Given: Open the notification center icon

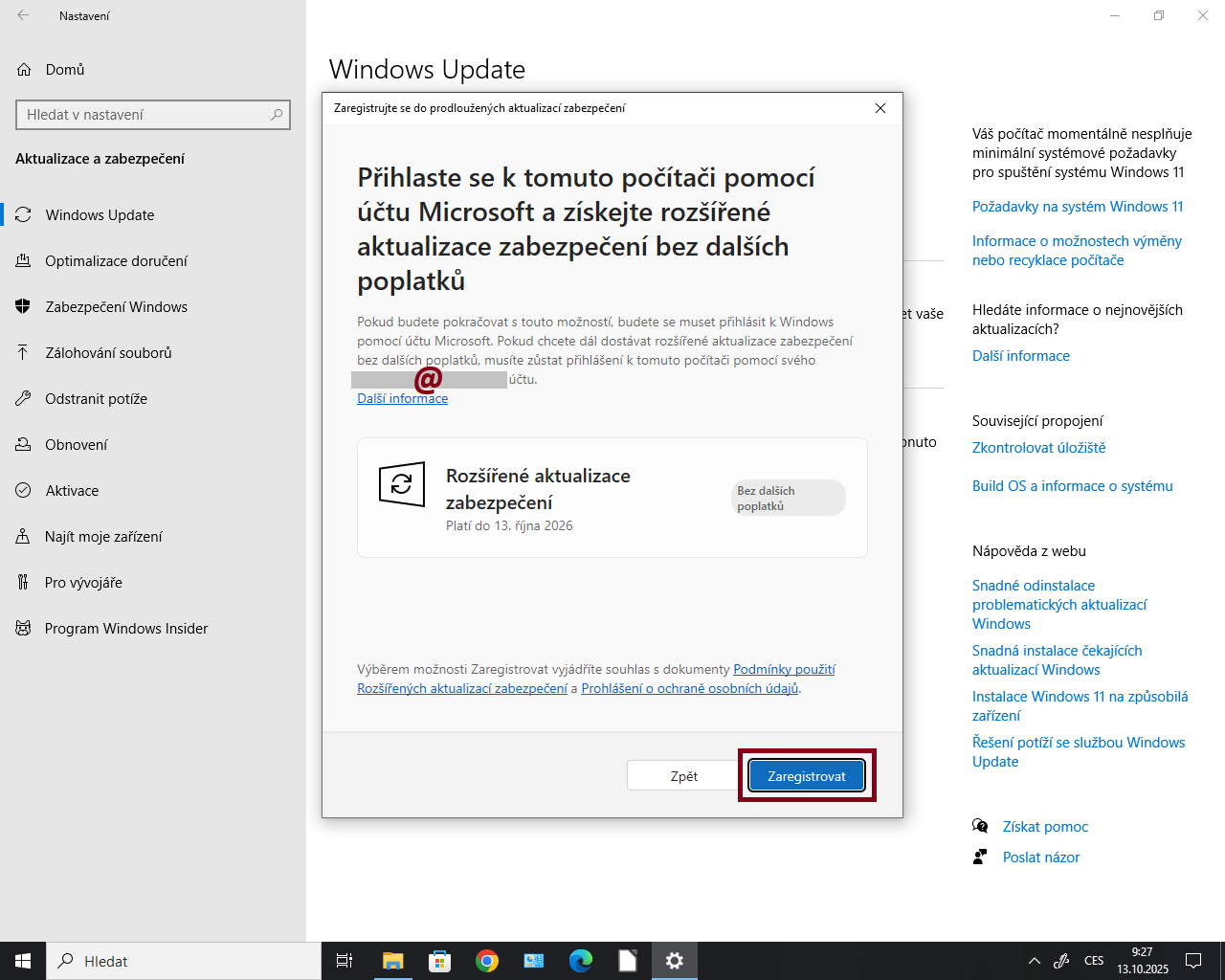Looking at the screenshot, I should 1193,961.
